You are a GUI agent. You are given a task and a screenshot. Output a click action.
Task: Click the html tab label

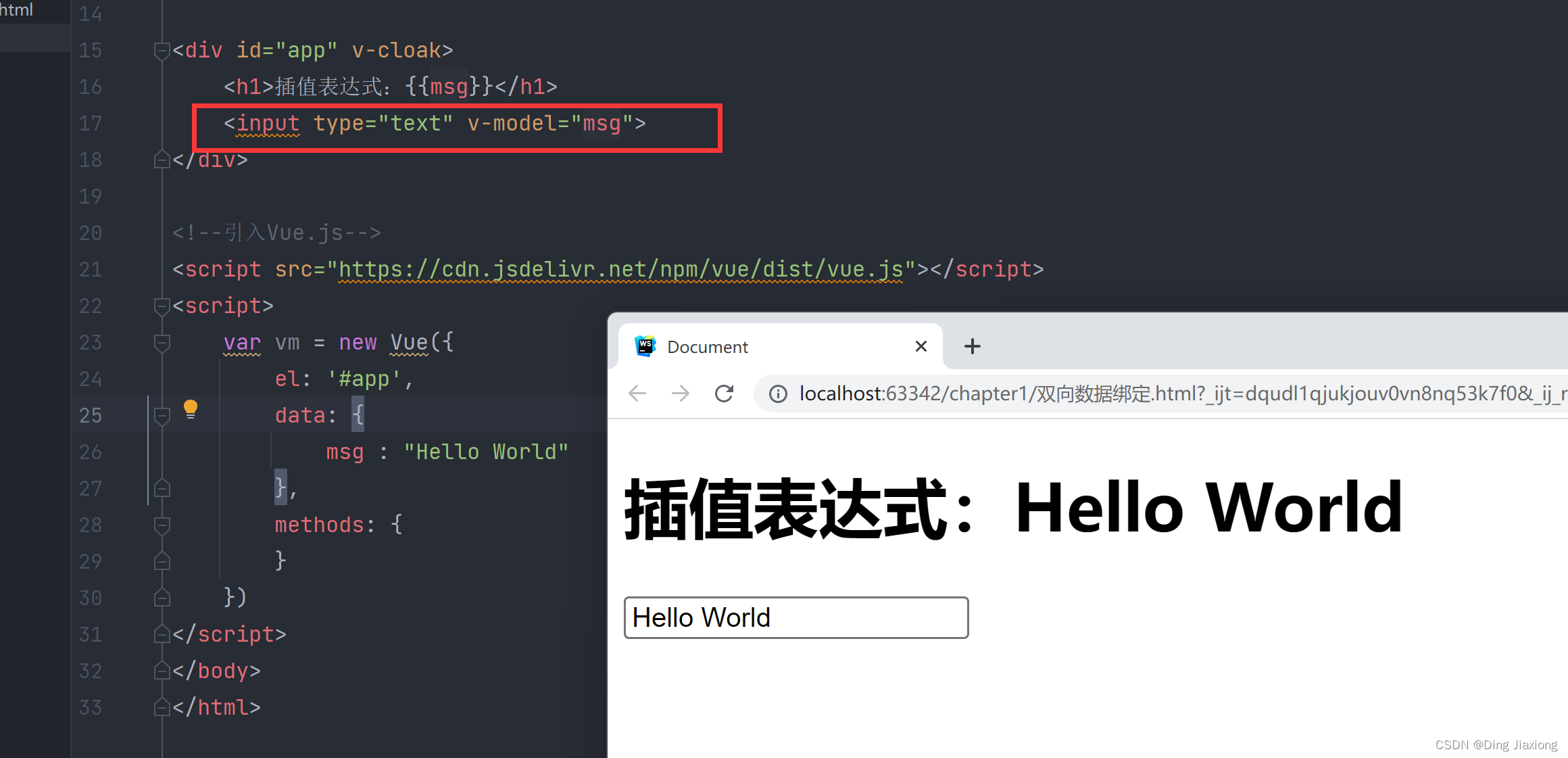coord(16,9)
